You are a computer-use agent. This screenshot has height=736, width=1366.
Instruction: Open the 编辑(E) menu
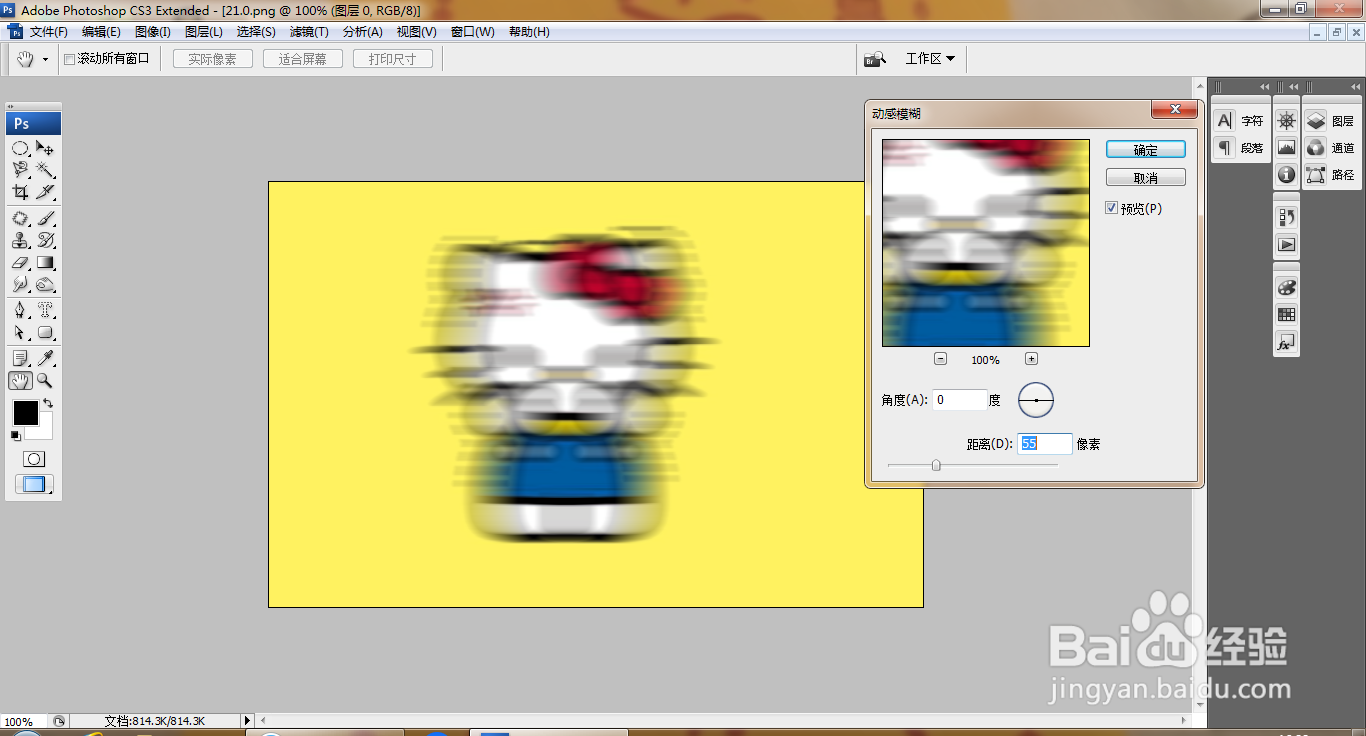click(101, 32)
